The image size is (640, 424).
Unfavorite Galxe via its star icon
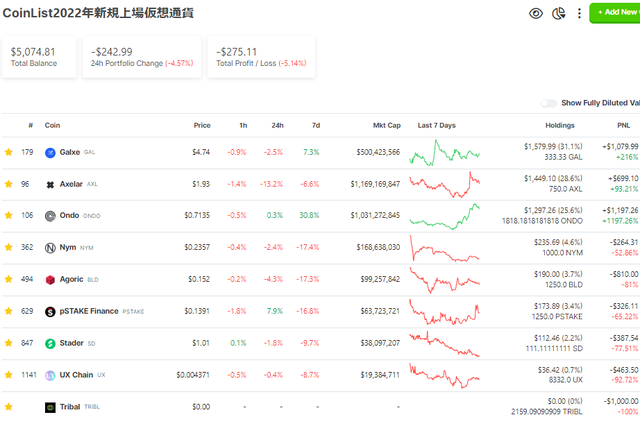point(9,152)
